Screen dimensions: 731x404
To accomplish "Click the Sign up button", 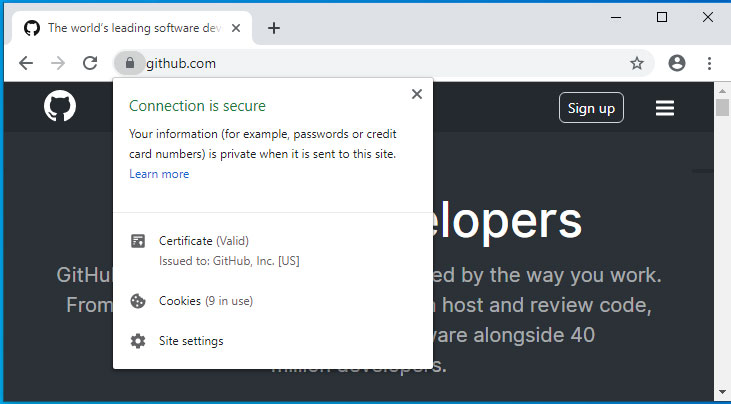I will (x=591, y=108).
